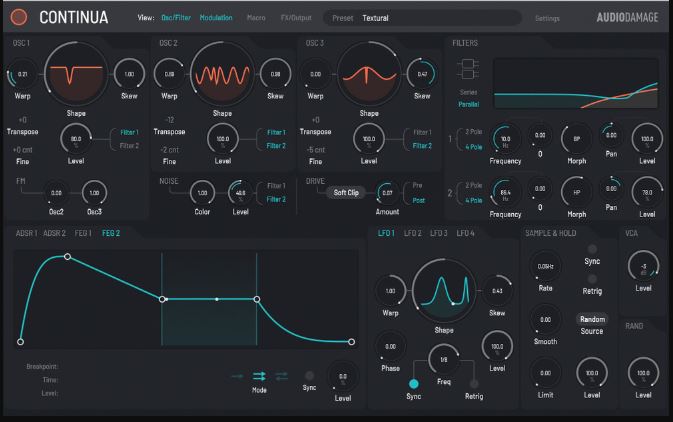Toggle OSC 2 routing to Filter 2
The width and height of the screenshot is (673, 422).
point(276,146)
